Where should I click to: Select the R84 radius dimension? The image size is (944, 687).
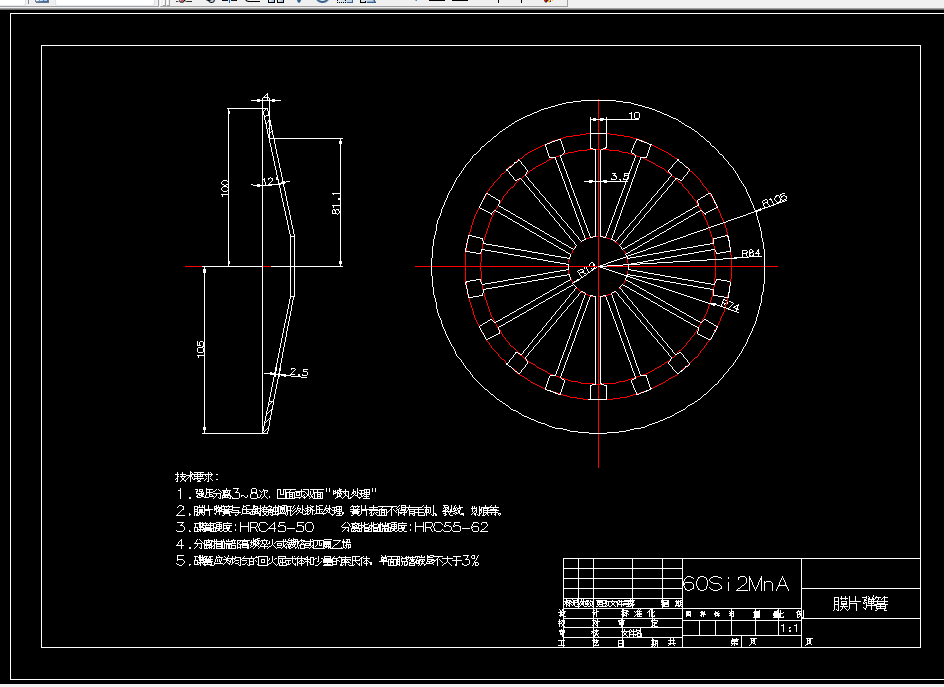[x=751, y=254]
